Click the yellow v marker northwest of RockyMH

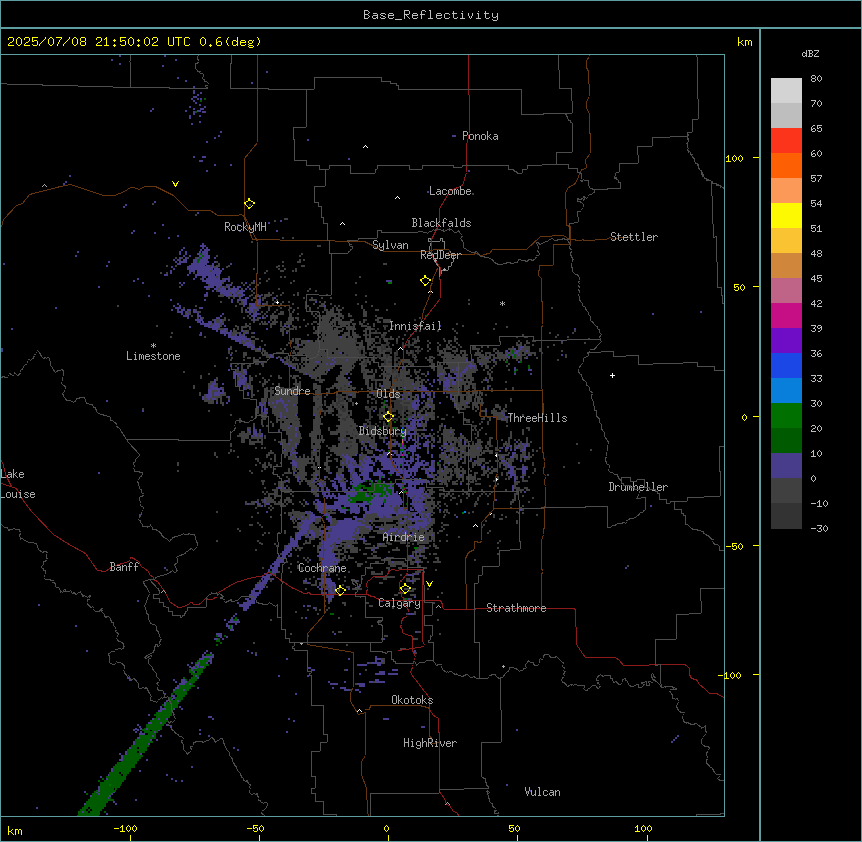click(175, 184)
